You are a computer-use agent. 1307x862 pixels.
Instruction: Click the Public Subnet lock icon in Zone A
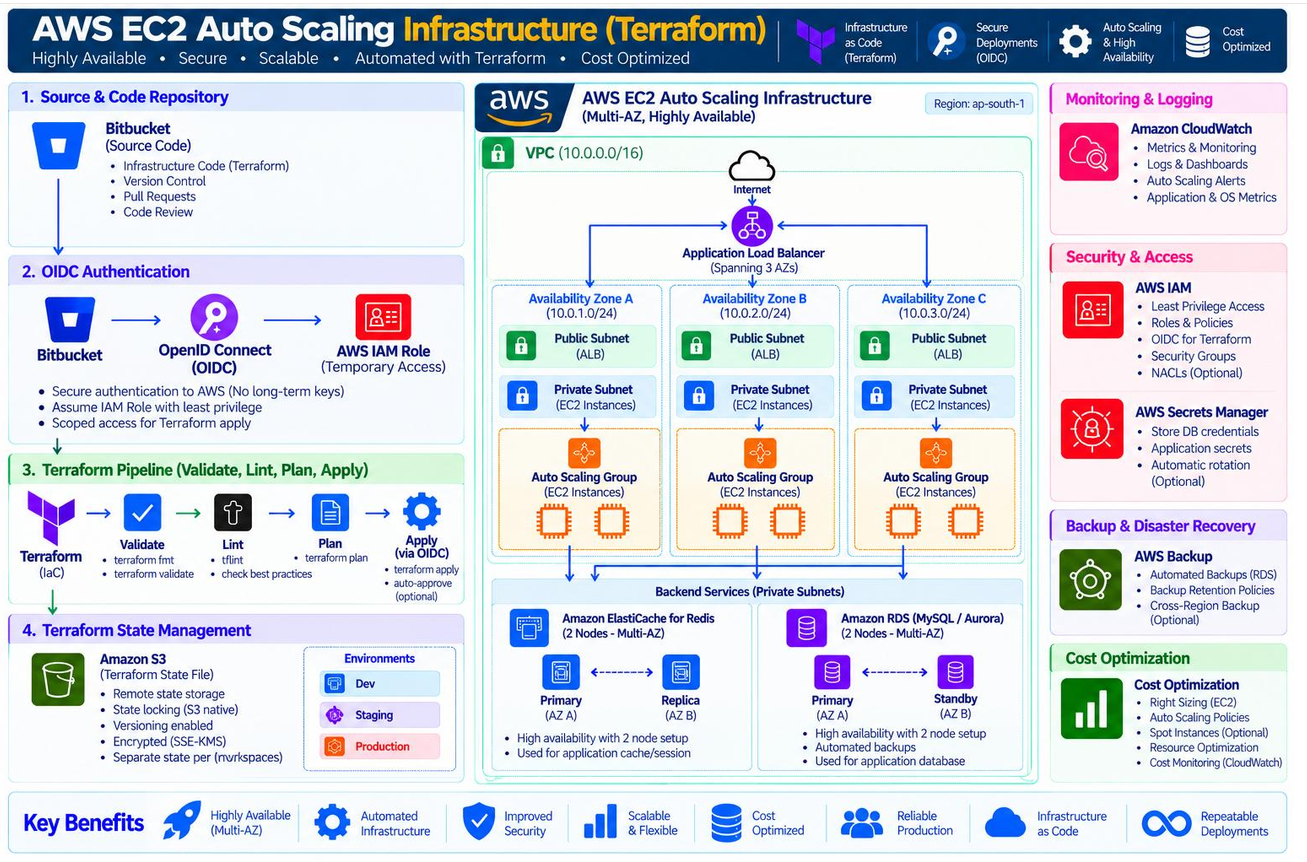click(521, 346)
